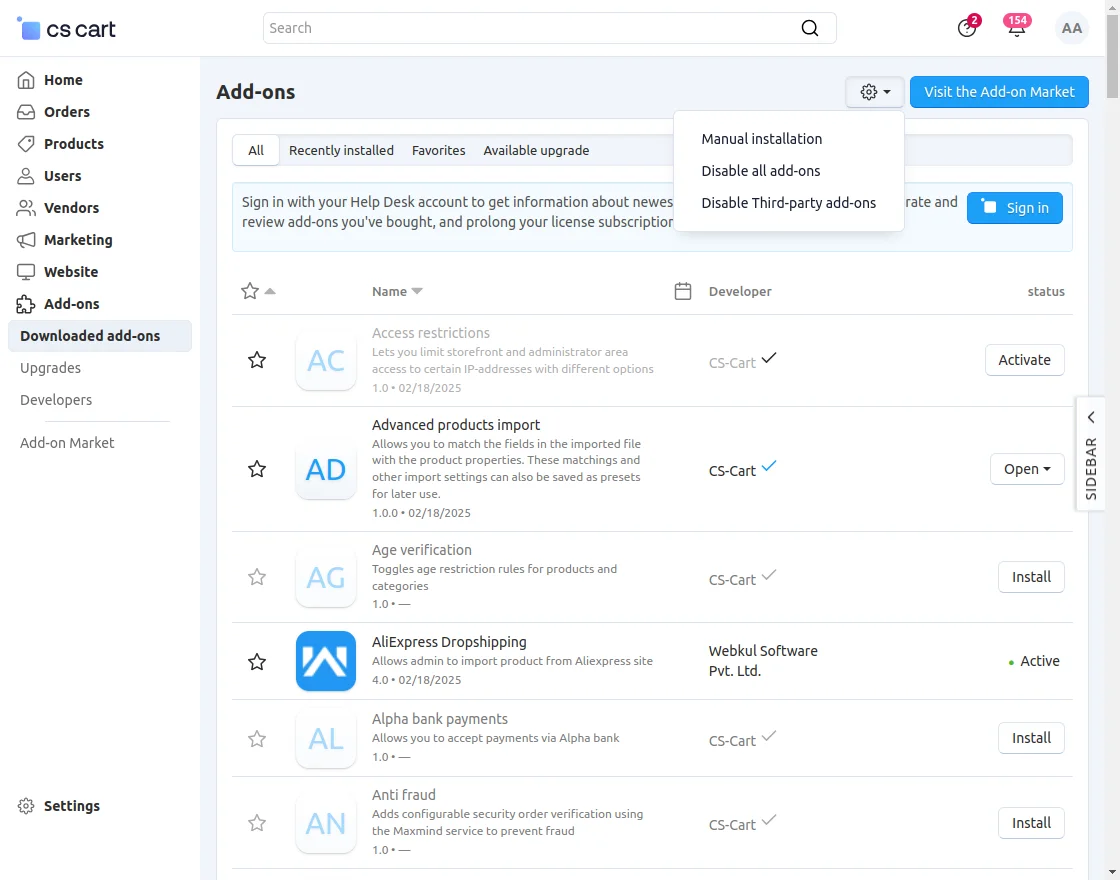Image resolution: width=1120 pixels, height=880 pixels.
Task: Click into the Search field
Action: [x=530, y=28]
